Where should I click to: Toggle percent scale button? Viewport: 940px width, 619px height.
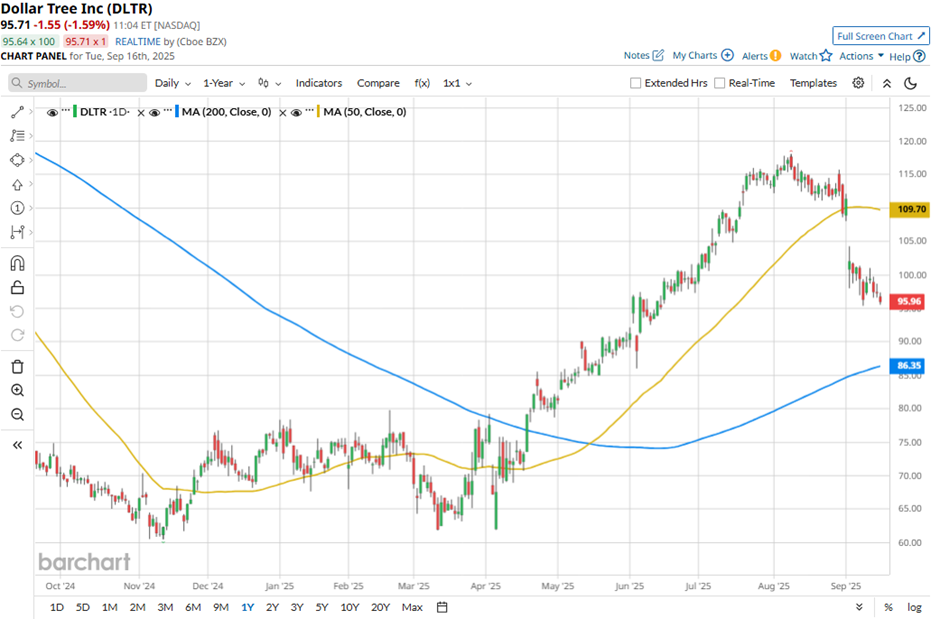(x=888, y=607)
